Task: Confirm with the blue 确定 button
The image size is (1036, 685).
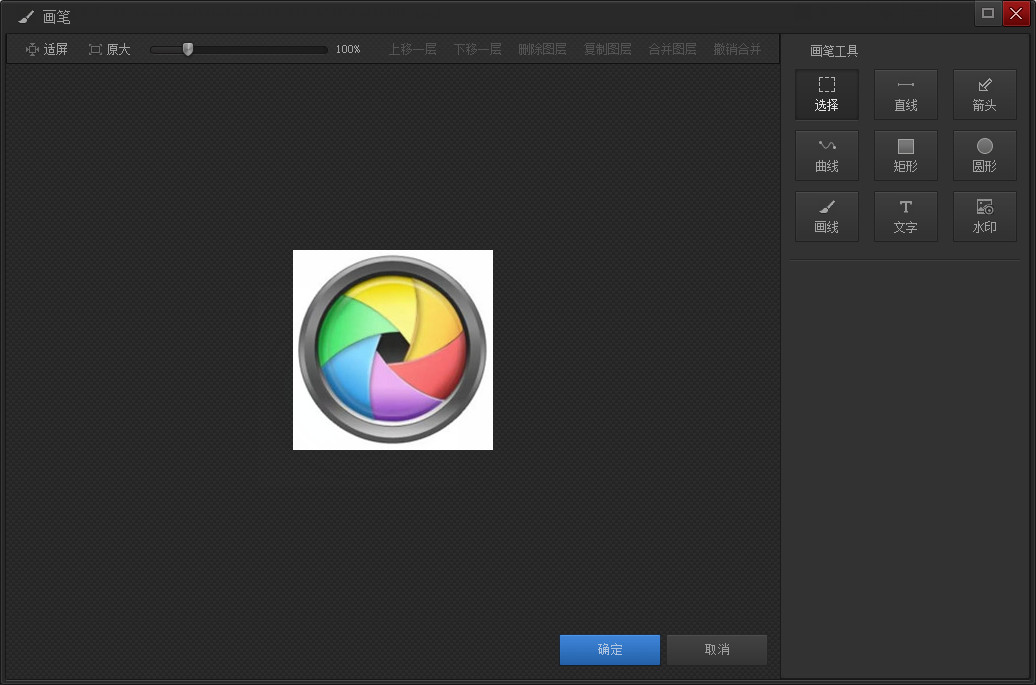Action: [610, 650]
